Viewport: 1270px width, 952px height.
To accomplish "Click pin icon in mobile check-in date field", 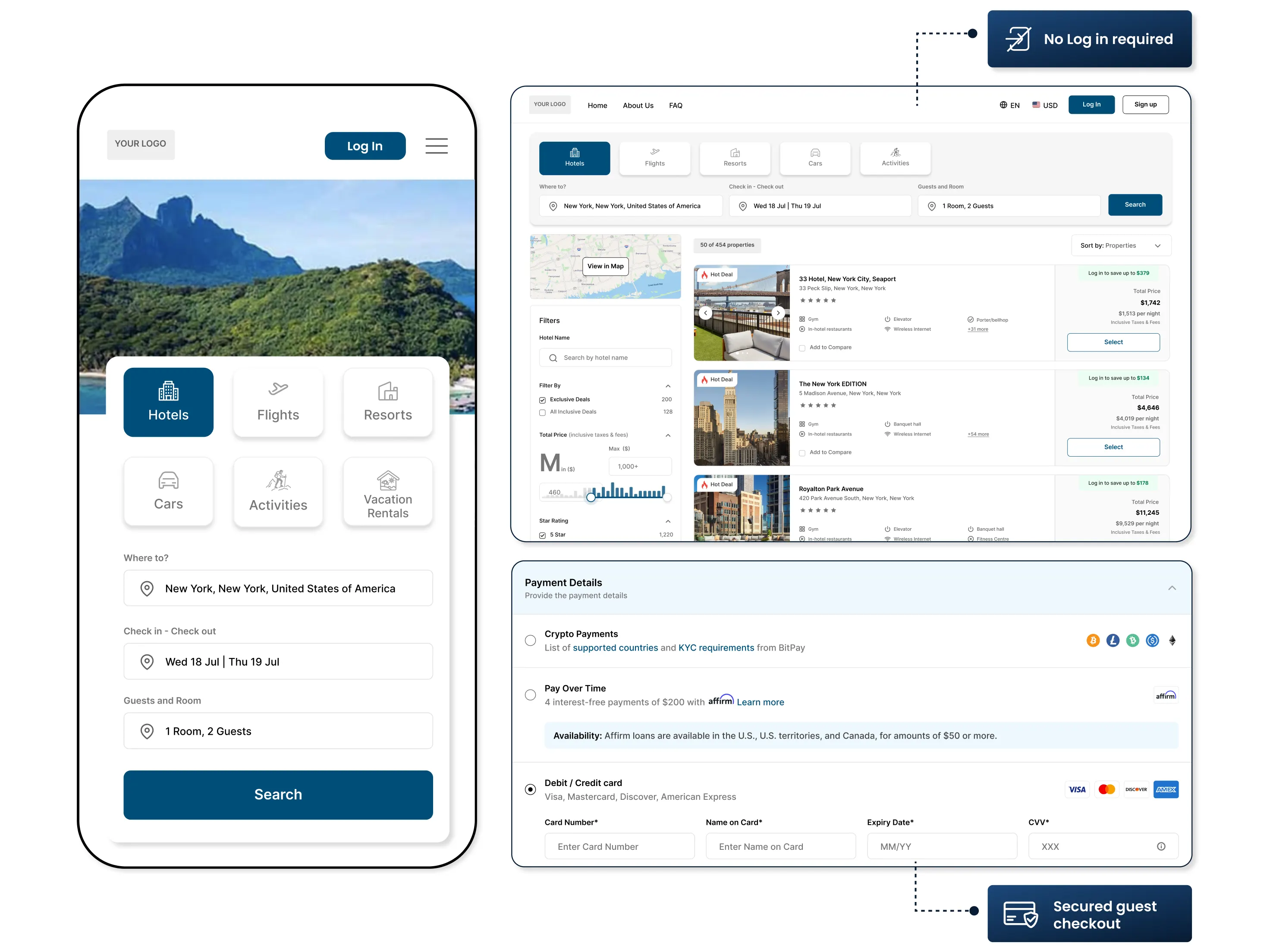I will [147, 662].
